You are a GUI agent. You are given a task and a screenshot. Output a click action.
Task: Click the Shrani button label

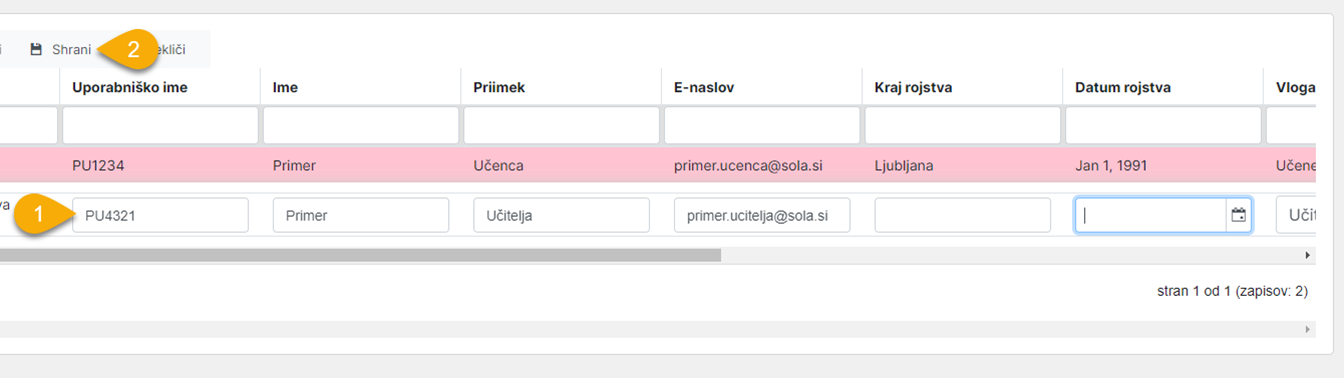(71, 49)
